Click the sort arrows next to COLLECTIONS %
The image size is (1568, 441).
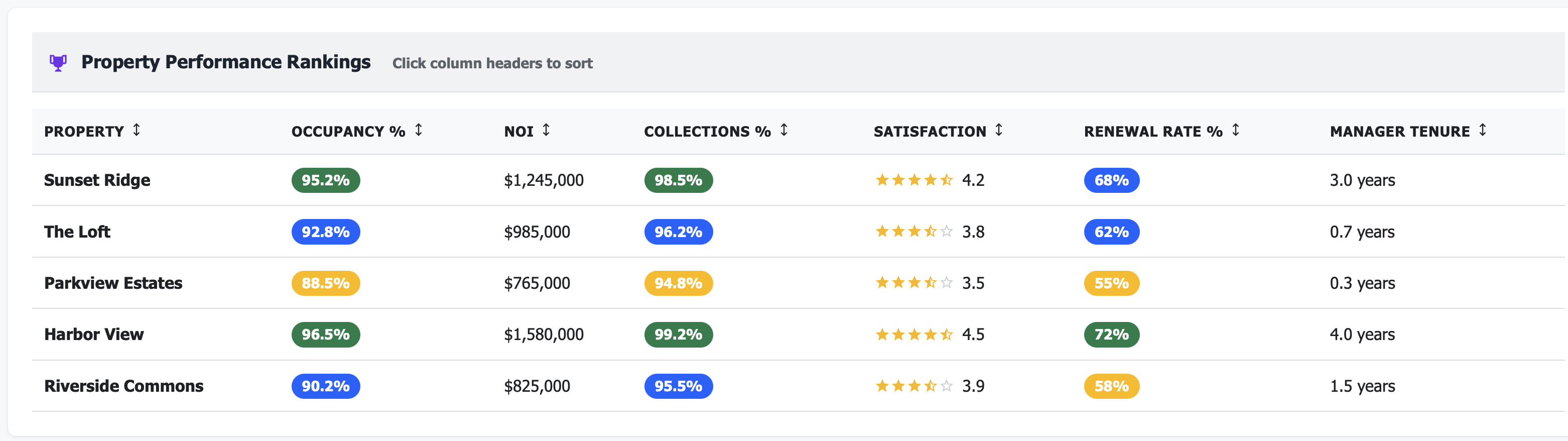[784, 131]
